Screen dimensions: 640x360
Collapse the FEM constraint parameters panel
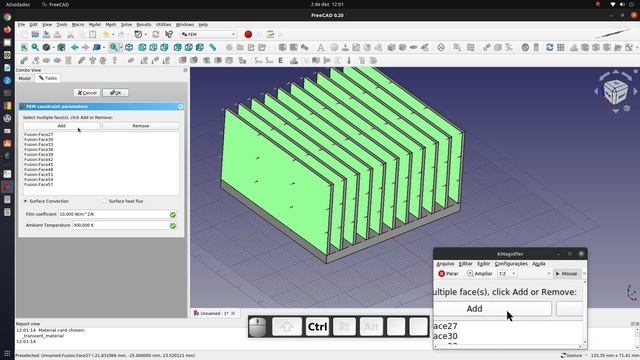[180, 107]
